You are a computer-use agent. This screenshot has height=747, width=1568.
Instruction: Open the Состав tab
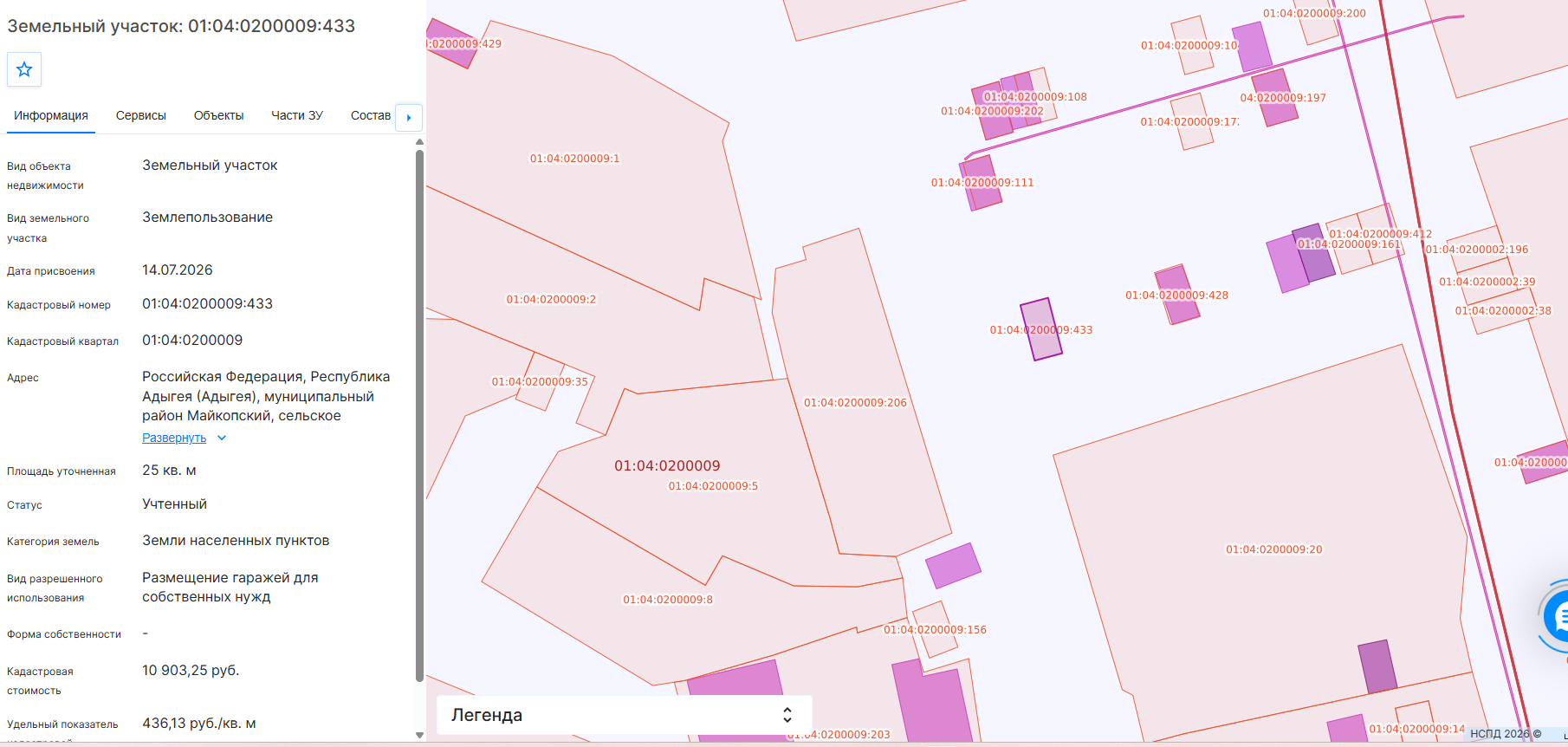pos(371,115)
